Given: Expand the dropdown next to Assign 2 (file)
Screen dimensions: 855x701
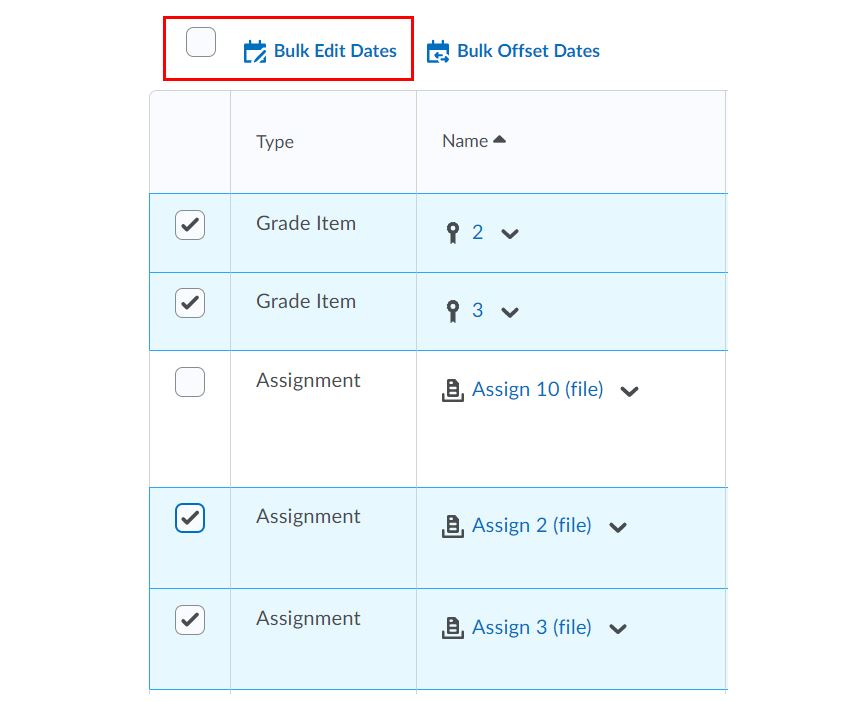Looking at the screenshot, I should (618, 527).
